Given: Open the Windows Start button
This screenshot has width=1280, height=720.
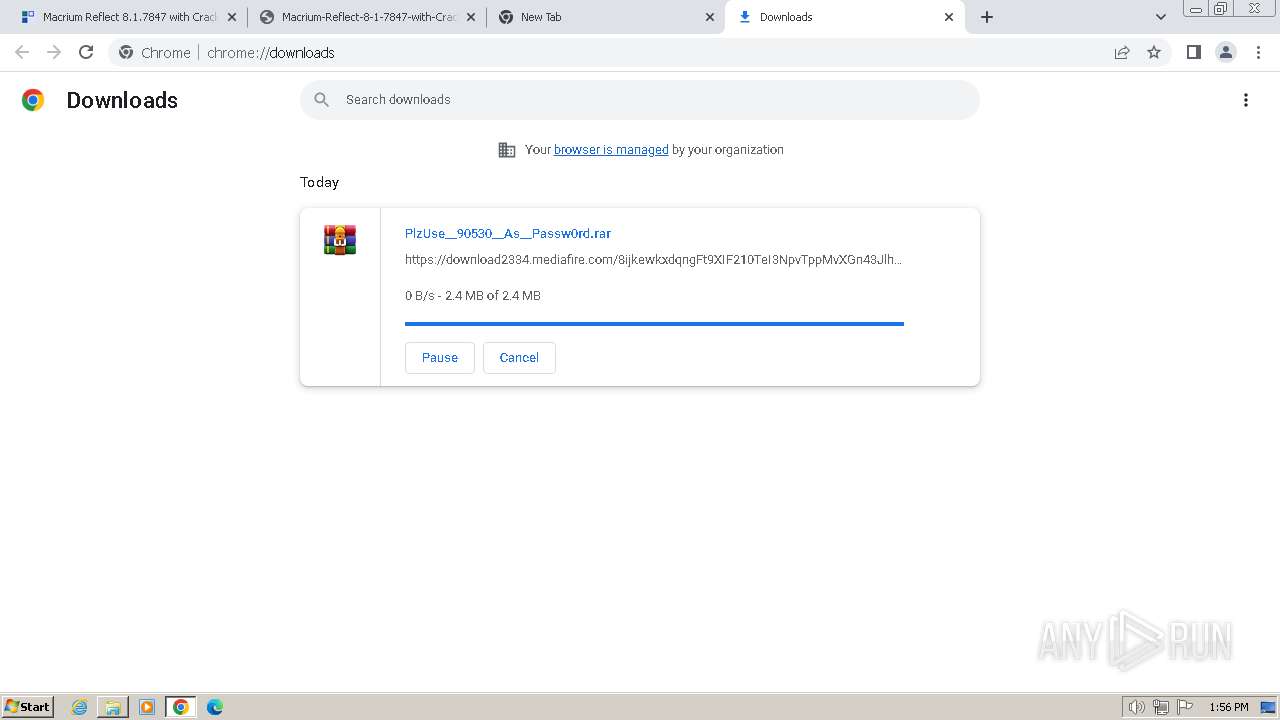Looking at the screenshot, I should [28, 707].
